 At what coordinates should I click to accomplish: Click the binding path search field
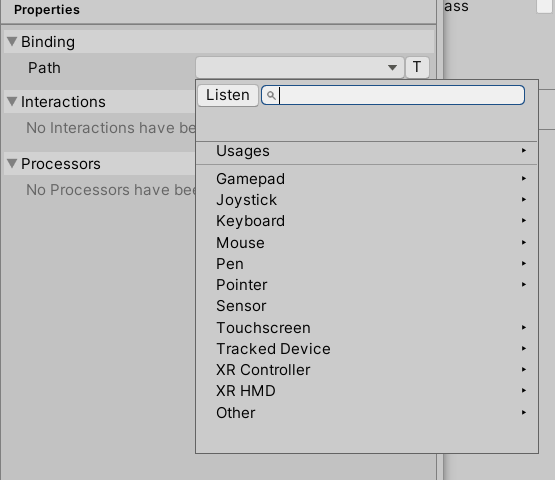(x=393, y=95)
